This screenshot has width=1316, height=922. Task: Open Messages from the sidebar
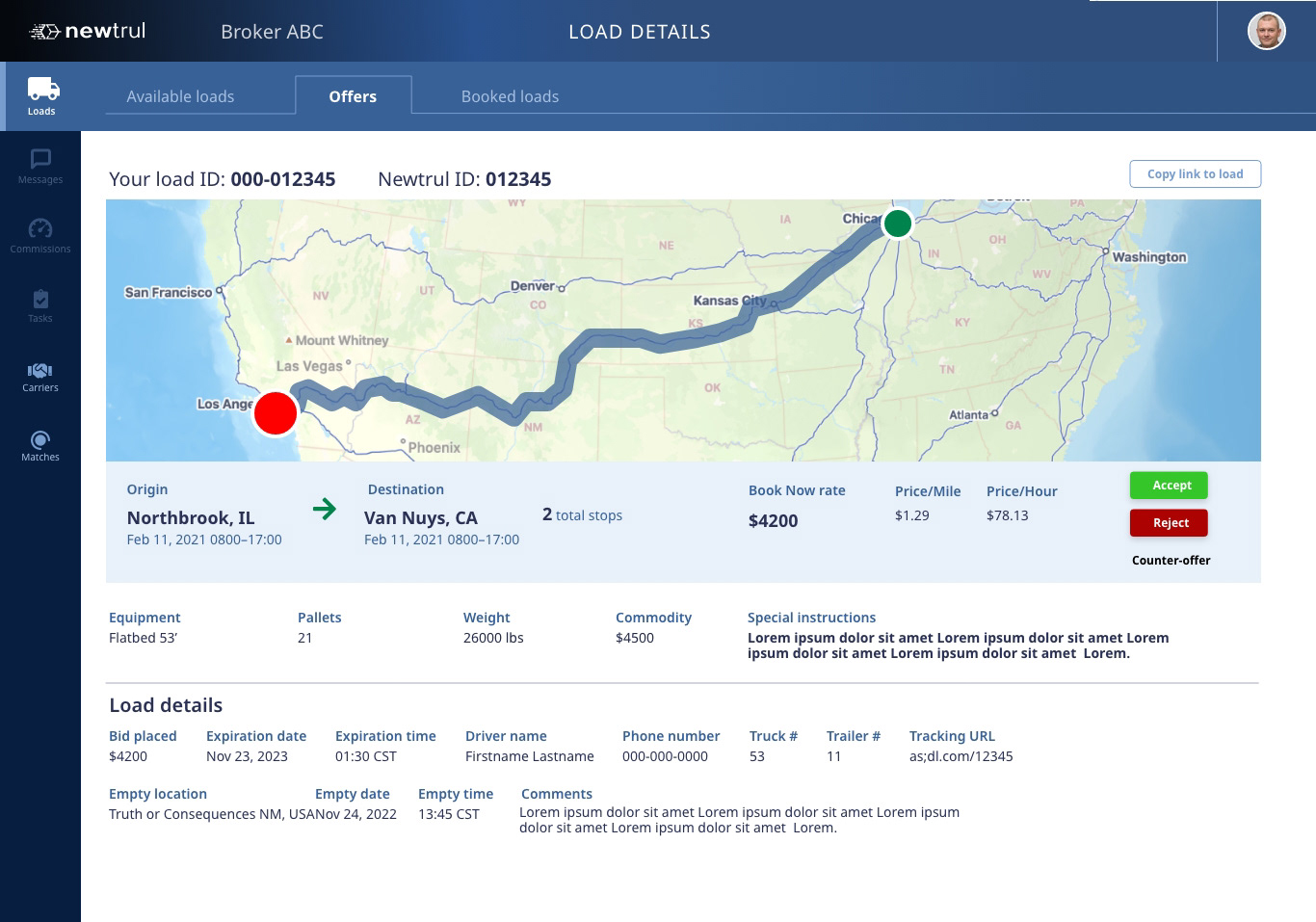[40, 167]
